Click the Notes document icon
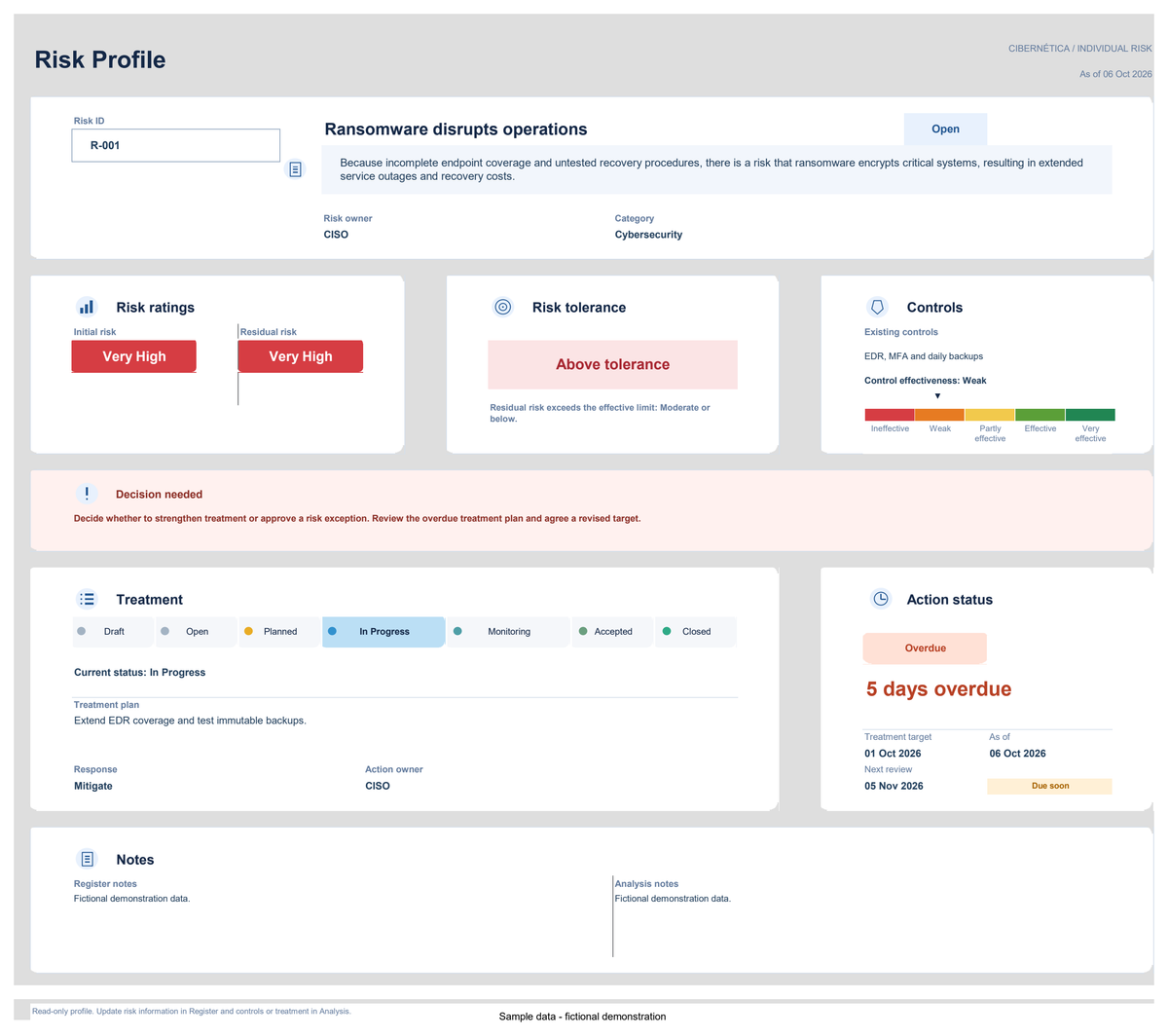This screenshot has height=1036, width=1168. click(x=87, y=859)
